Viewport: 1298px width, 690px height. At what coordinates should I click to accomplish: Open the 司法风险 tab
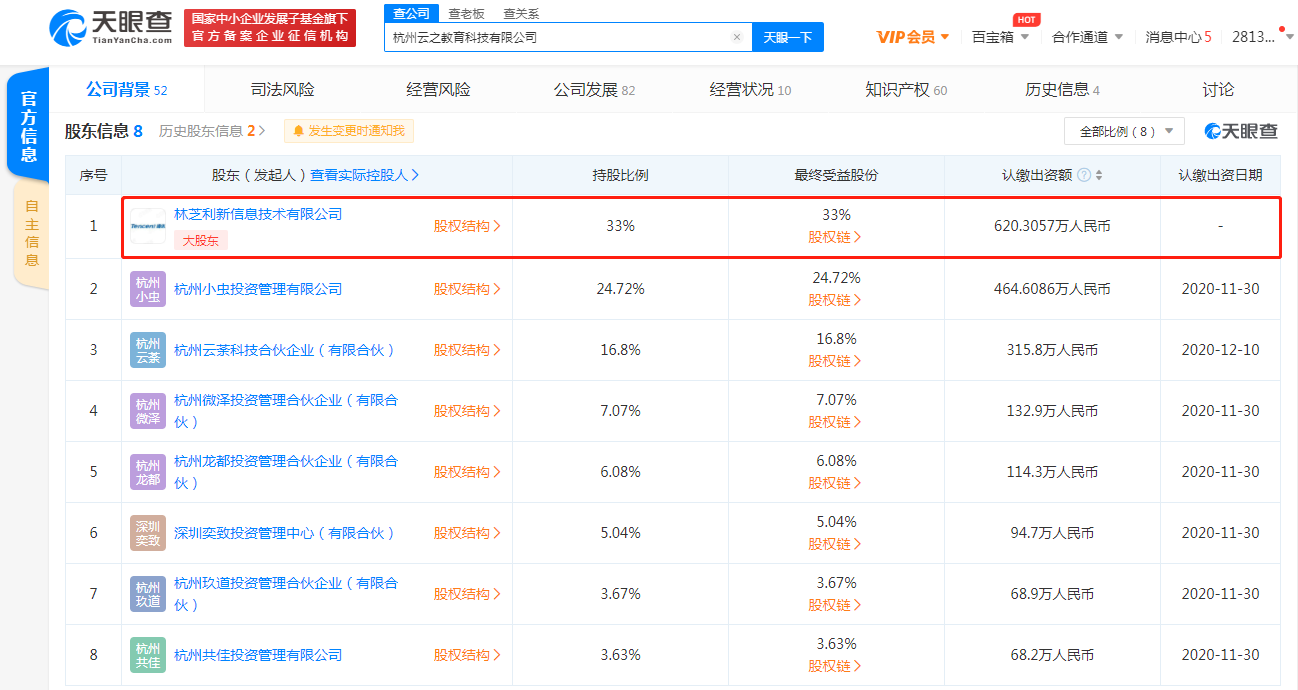point(282,90)
